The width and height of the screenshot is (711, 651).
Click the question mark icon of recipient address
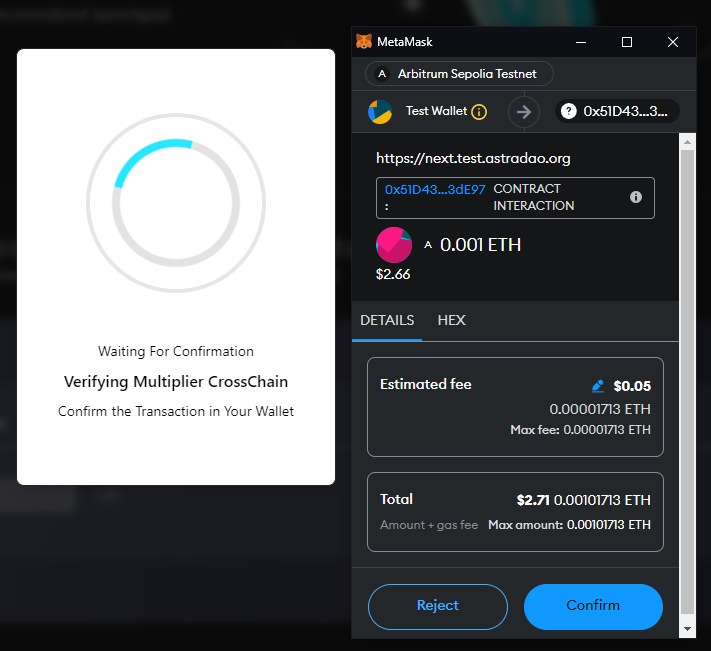(x=569, y=111)
